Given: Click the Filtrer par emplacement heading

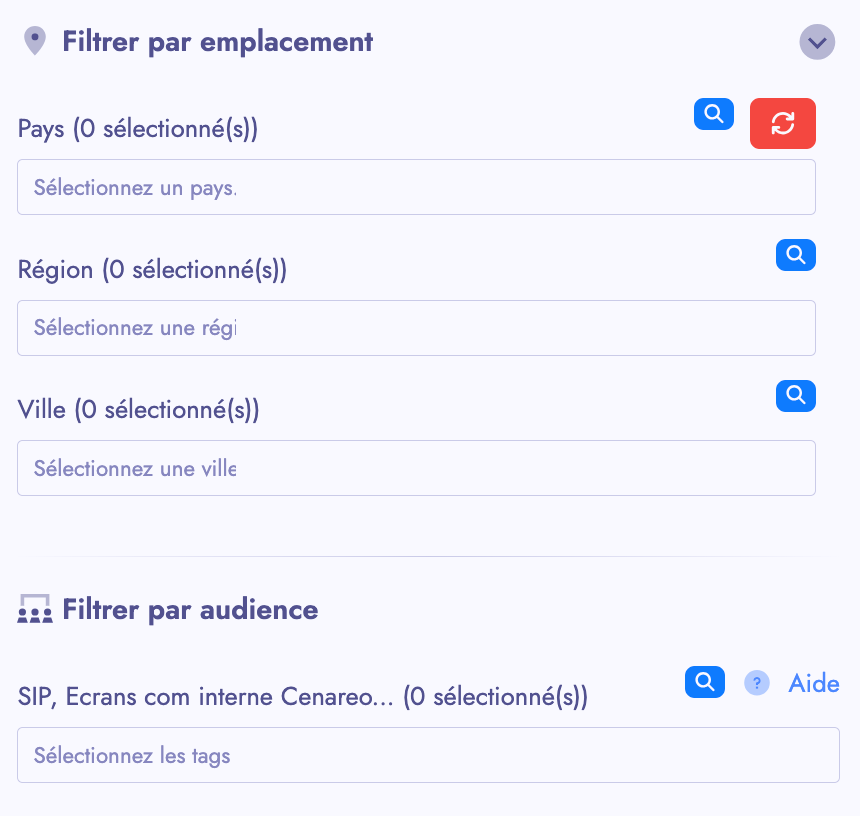Looking at the screenshot, I should (217, 42).
